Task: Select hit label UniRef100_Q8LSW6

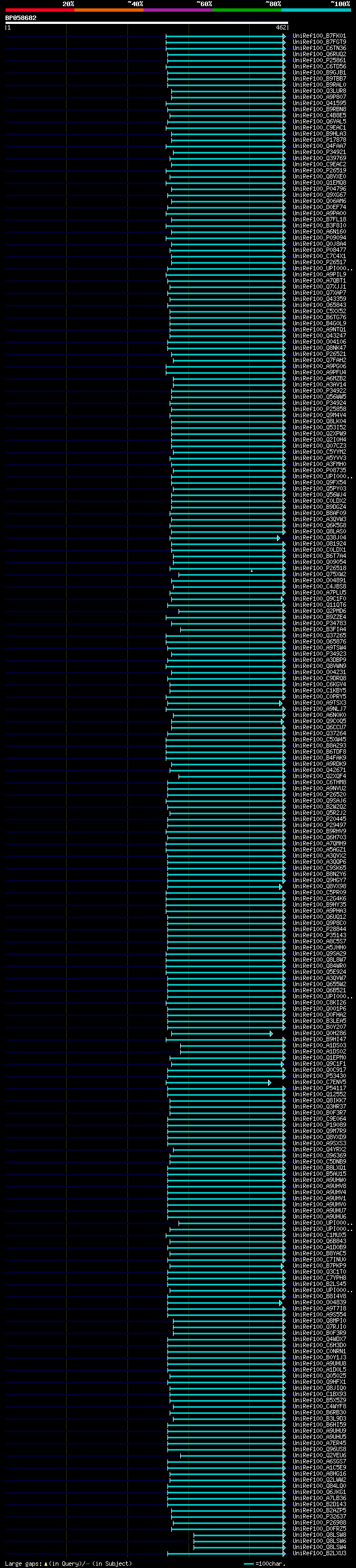Action: tap(319, 1541)
